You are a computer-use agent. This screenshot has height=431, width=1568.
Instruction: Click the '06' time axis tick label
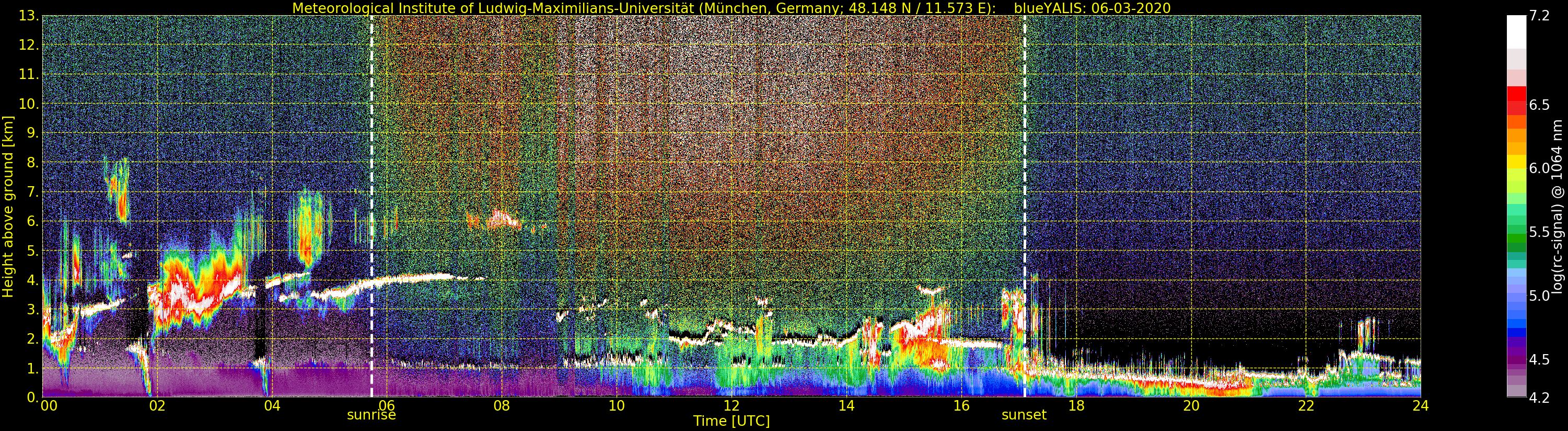pos(387,406)
